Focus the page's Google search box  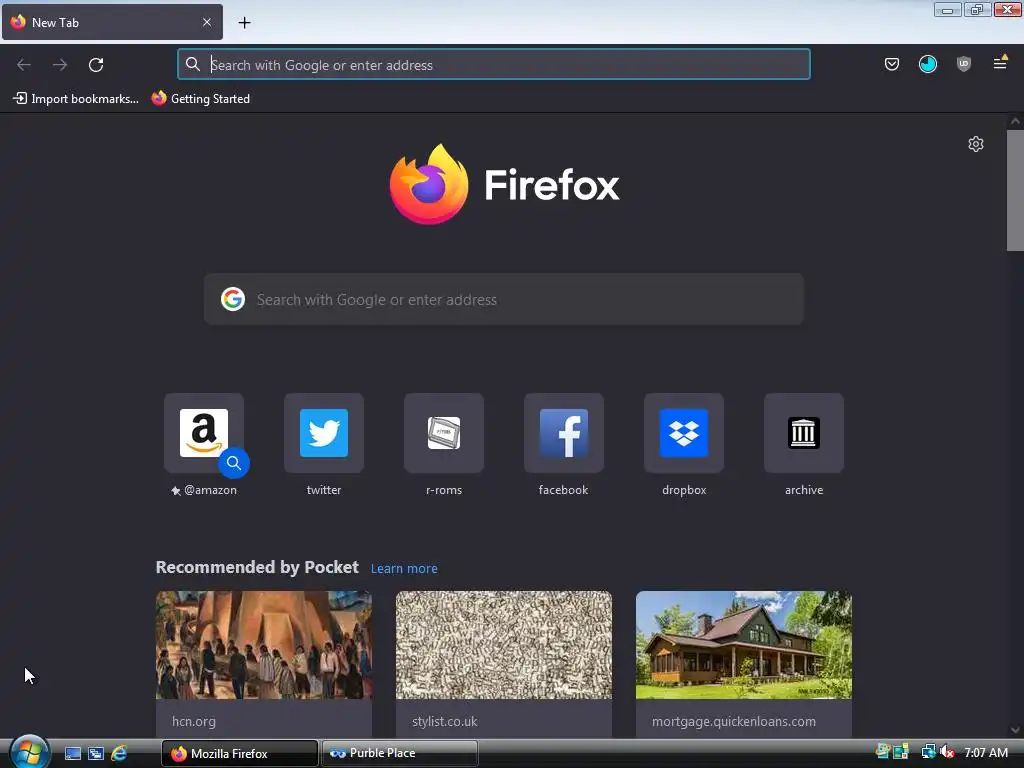point(504,299)
